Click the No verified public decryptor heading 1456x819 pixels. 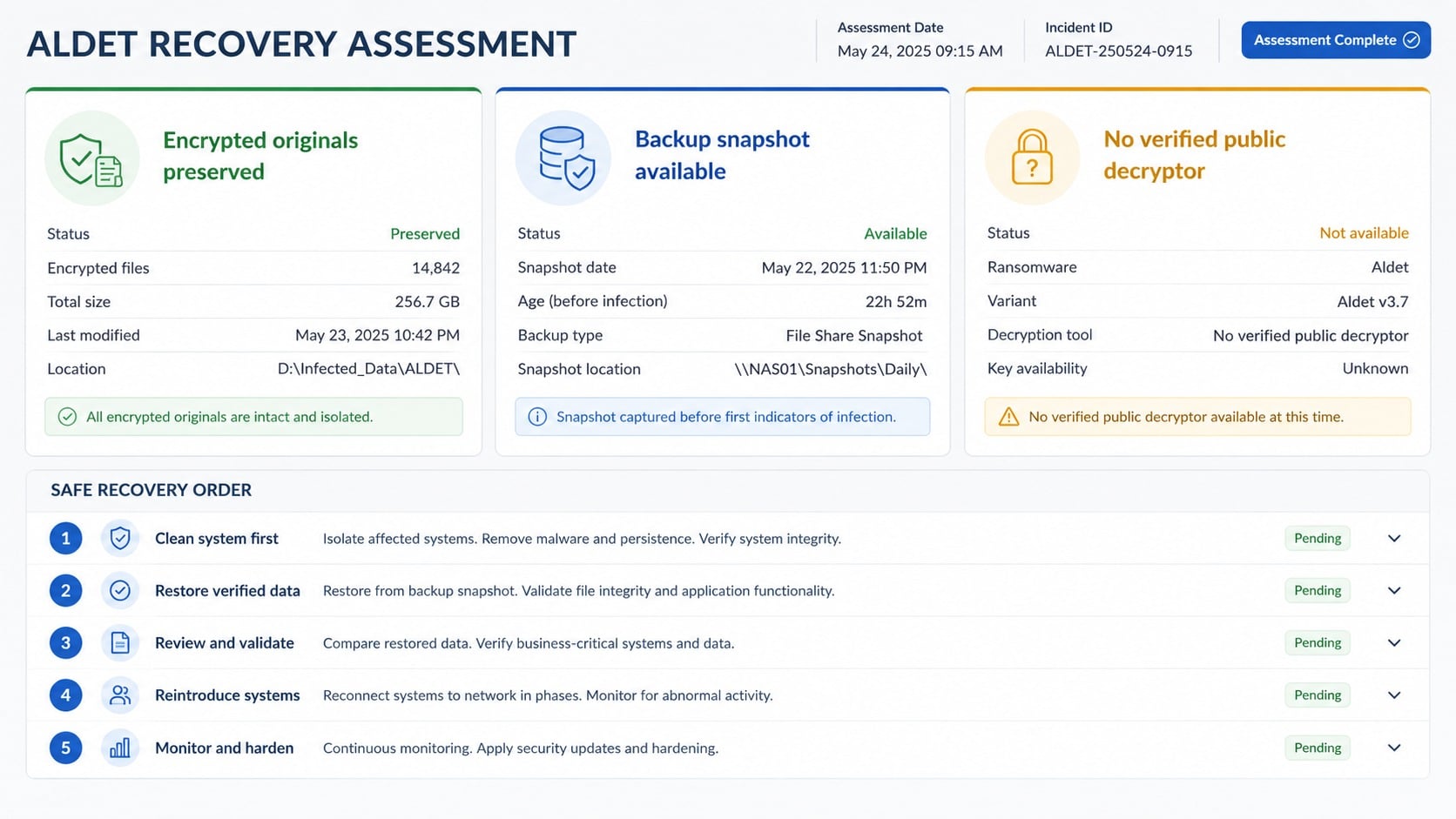click(x=1194, y=155)
